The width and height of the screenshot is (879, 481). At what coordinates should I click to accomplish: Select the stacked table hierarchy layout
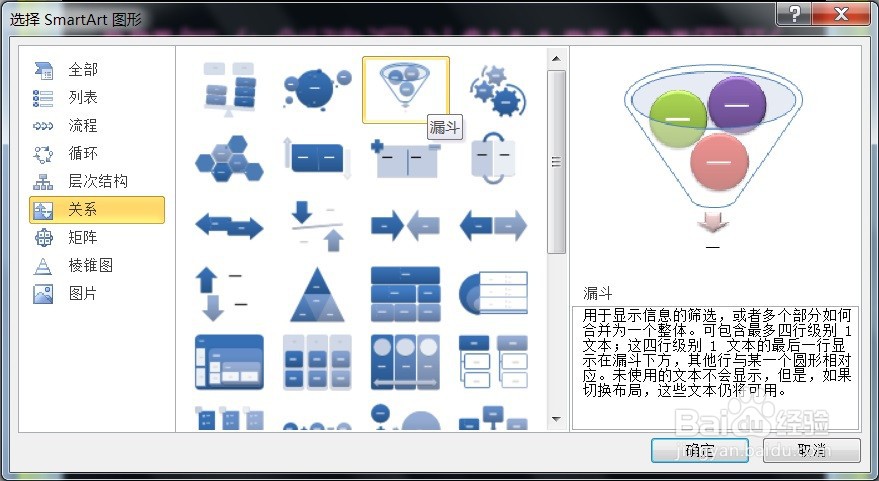pos(405,294)
